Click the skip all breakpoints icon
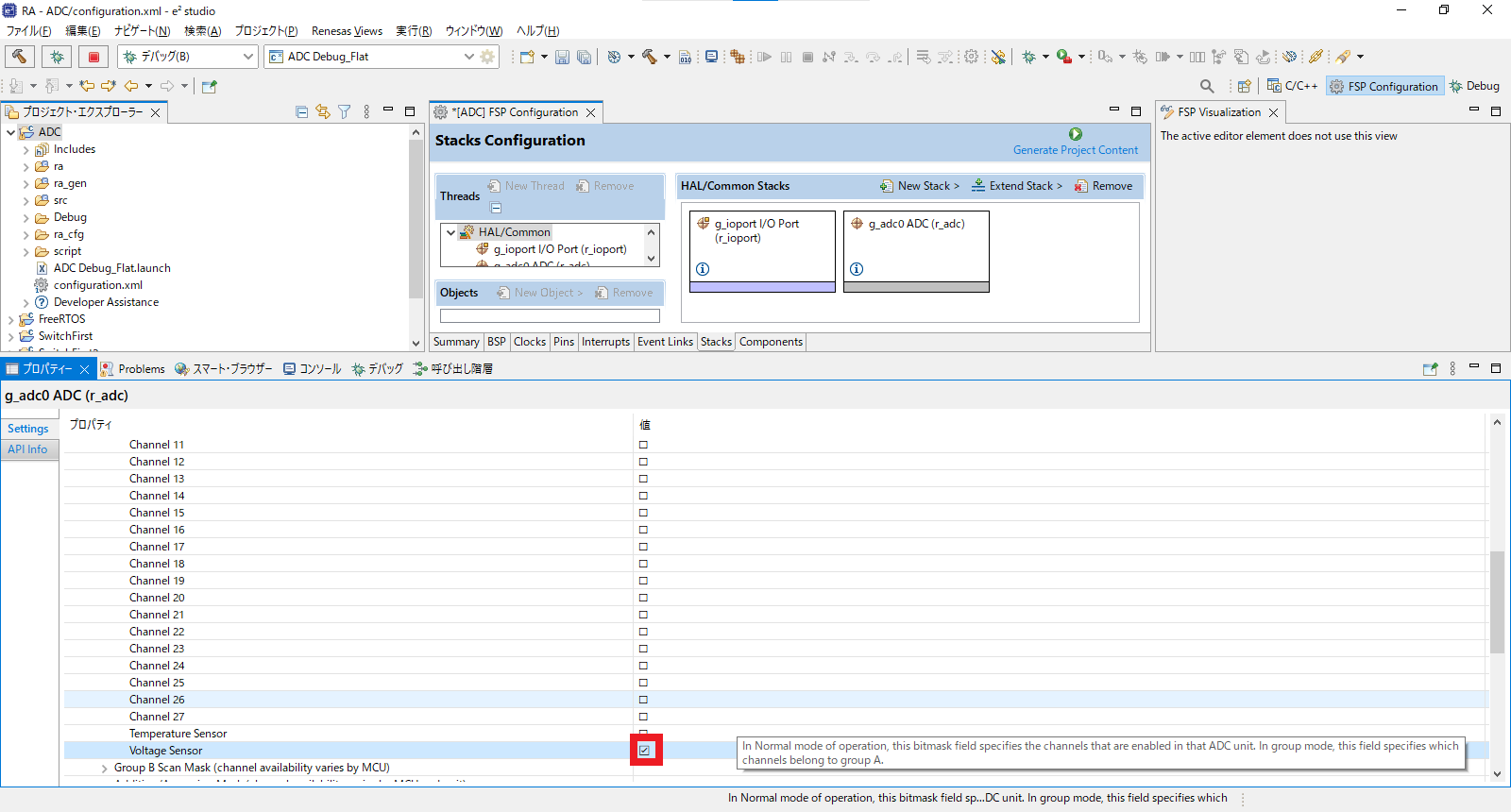The image size is (1511, 812). [x=998, y=57]
